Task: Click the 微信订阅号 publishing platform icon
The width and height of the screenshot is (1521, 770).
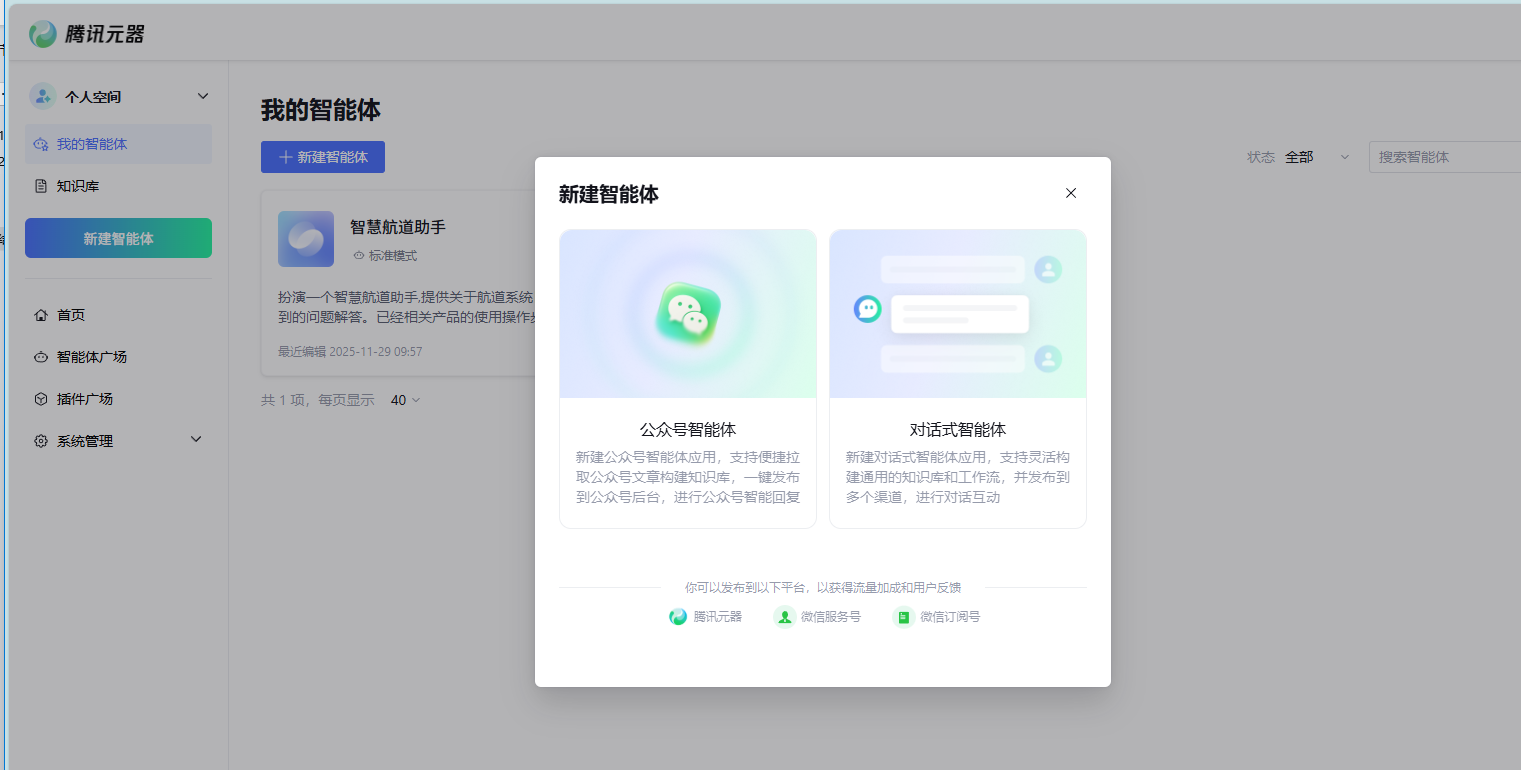Action: [x=902, y=617]
